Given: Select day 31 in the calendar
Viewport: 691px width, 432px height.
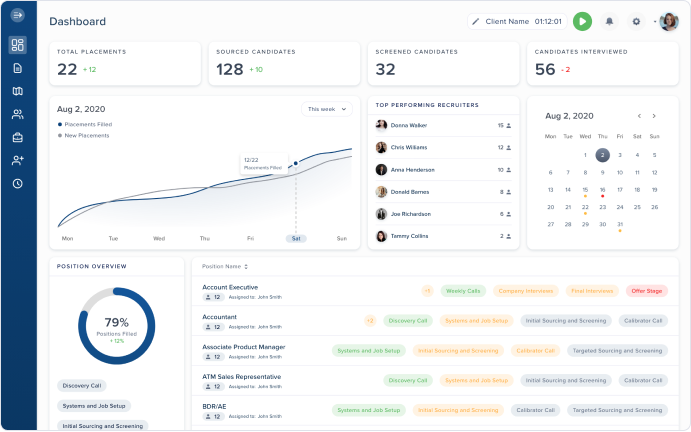Looking at the screenshot, I should pyautogui.click(x=620, y=224).
